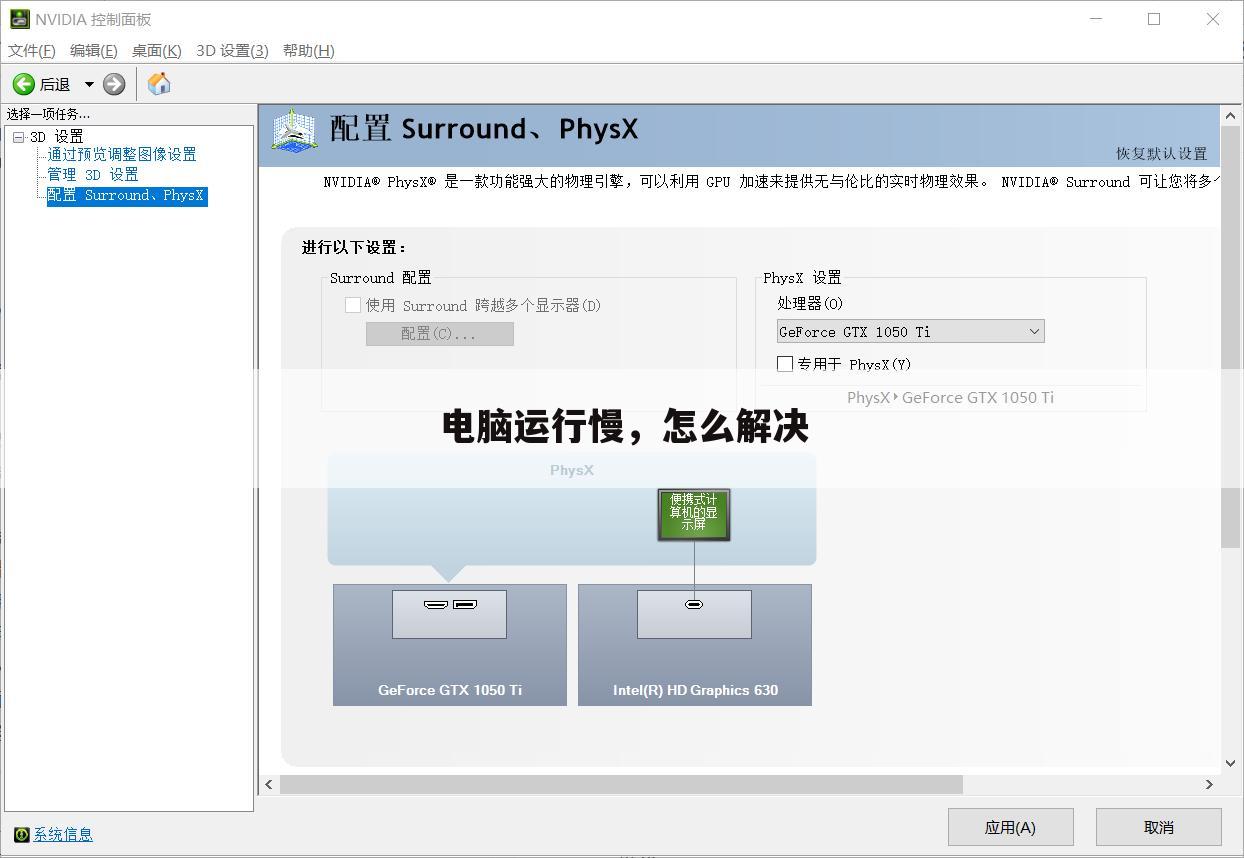Select 配置 Surround、PhysX tree item

(127, 195)
